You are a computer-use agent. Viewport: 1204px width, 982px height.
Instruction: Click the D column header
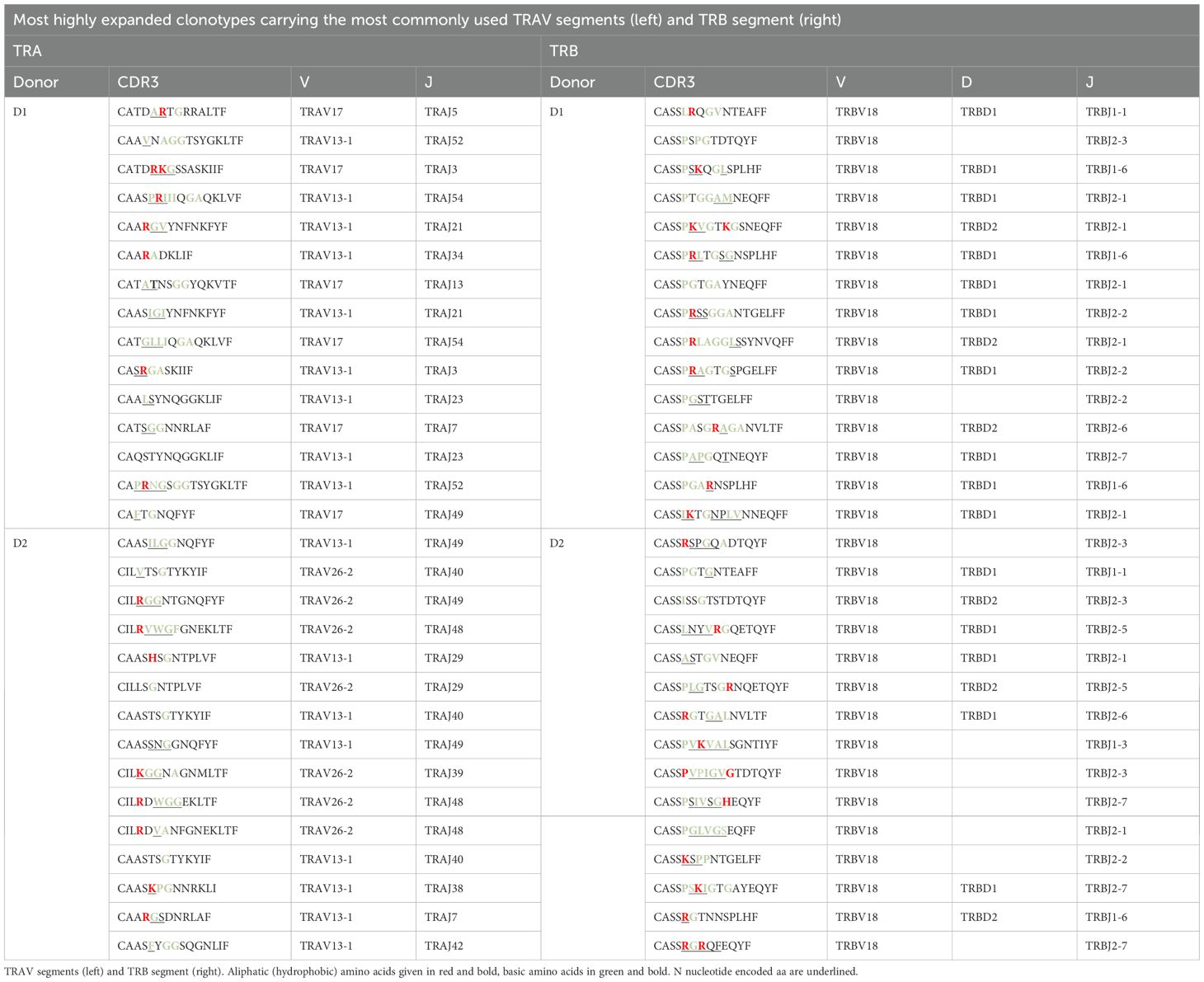(x=966, y=82)
